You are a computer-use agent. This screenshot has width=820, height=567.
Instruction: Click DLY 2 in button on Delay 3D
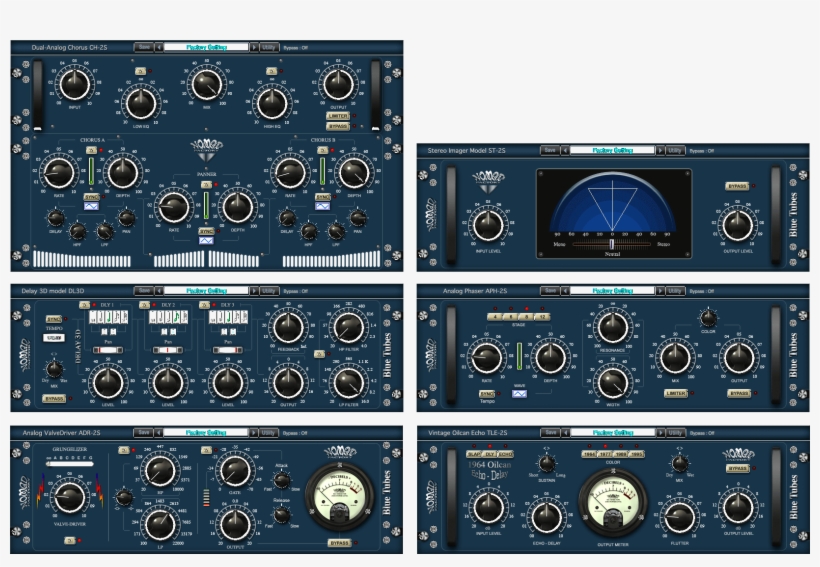pos(144,304)
